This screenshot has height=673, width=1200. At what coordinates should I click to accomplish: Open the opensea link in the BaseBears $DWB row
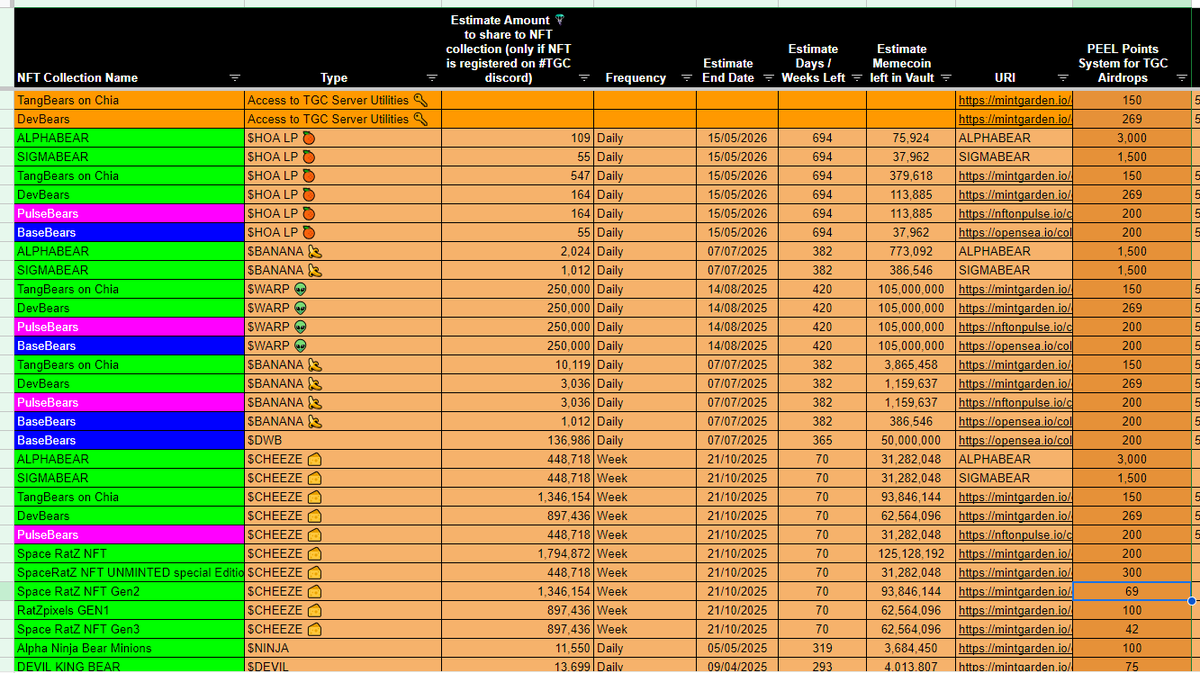(x=1015, y=441)
